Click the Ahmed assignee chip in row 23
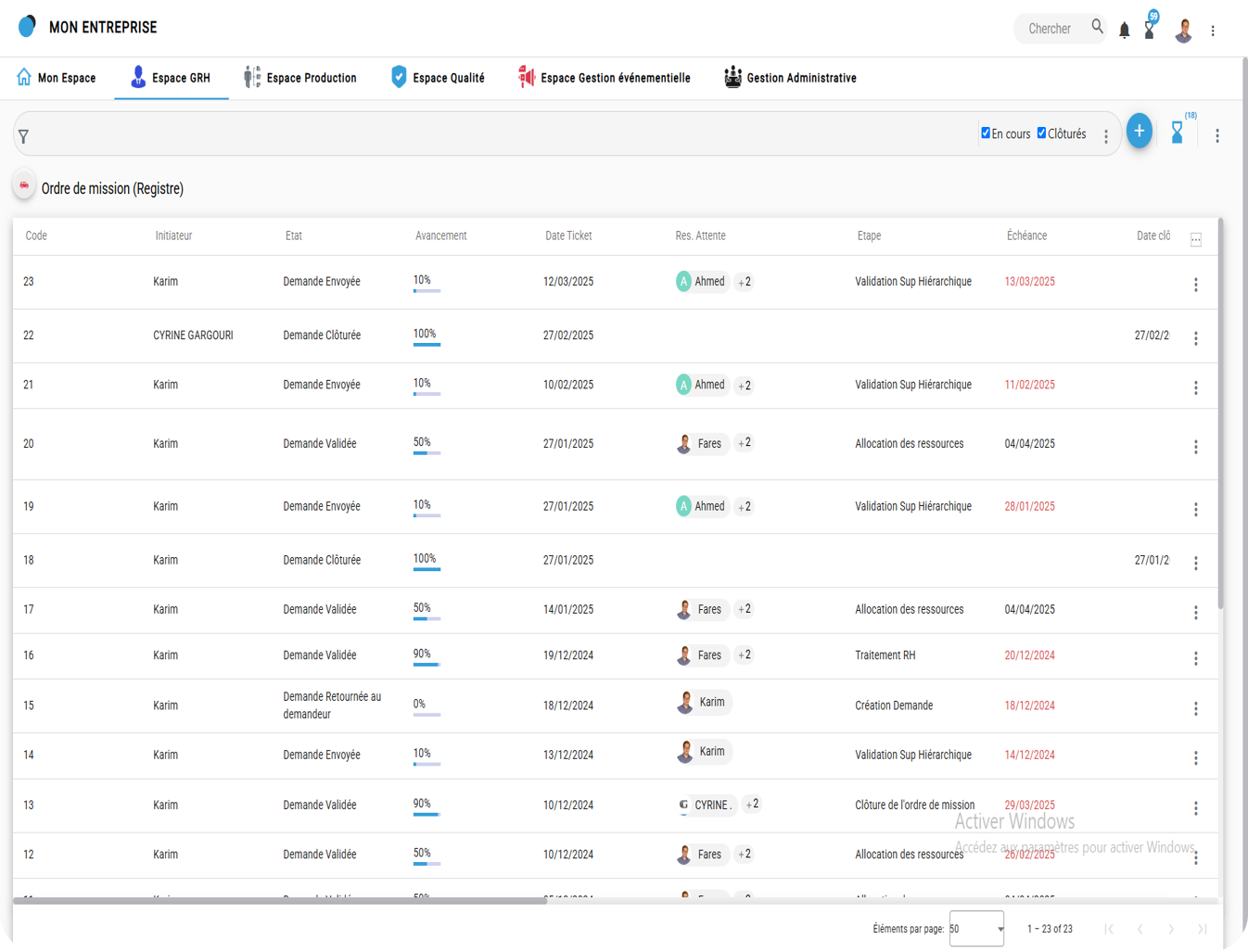Viewport: 1248px width, 952px height. (702, 282)
